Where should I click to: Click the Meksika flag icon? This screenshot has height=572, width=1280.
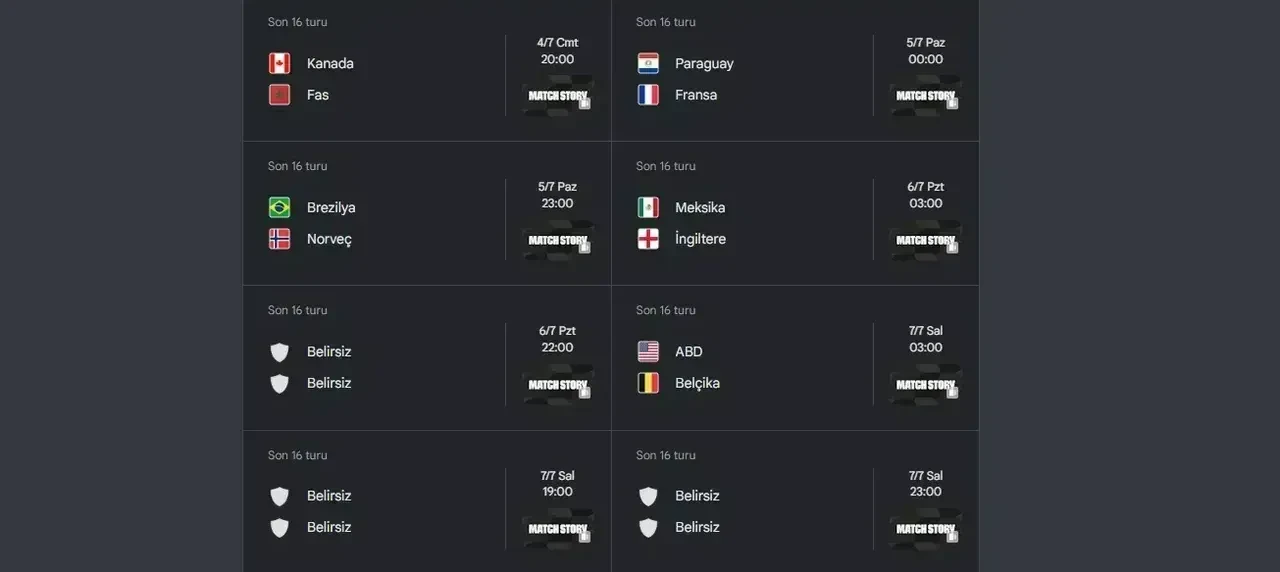tap(648, 207)
